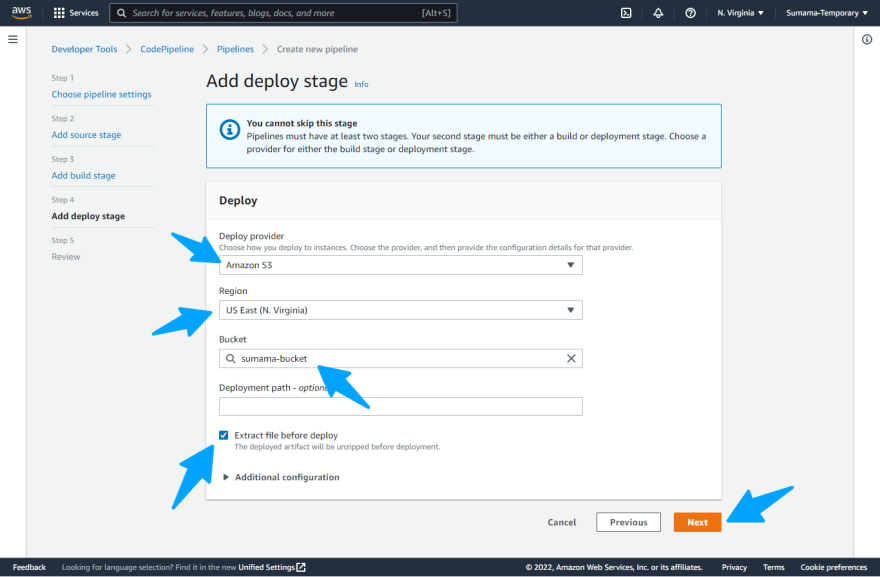Open the Sumama-Temporary account menu
Viewport: 880px width, 577px height.
[827, 13]
